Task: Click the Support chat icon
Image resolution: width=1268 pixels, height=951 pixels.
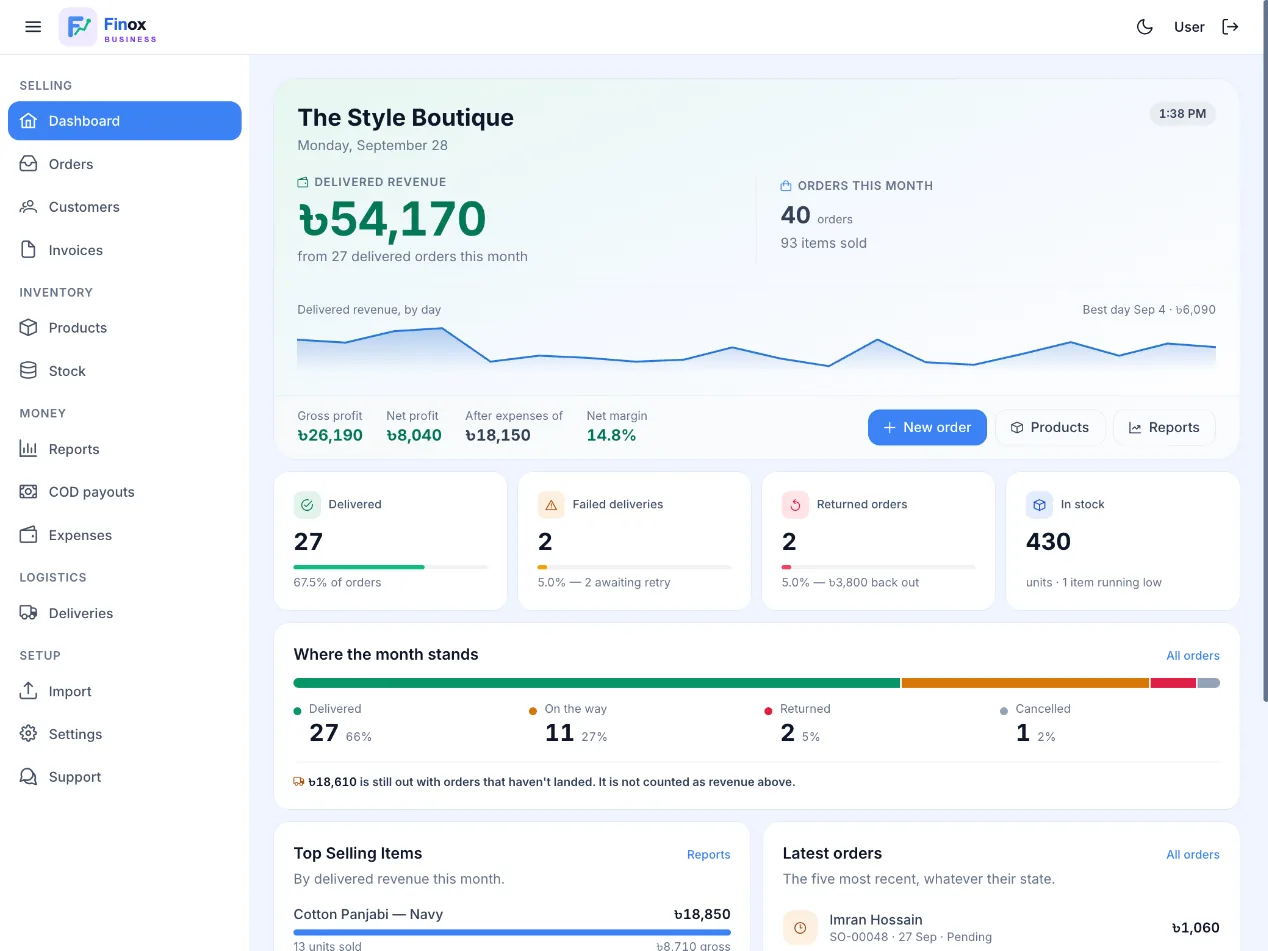Action: coord(29,777)
